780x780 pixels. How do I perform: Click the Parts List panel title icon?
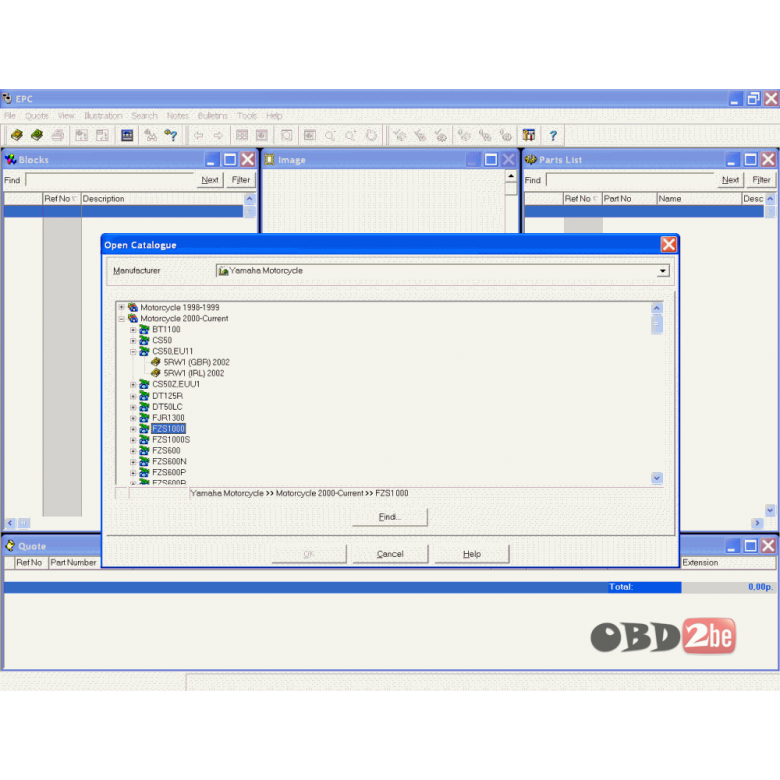coord(531,160)
